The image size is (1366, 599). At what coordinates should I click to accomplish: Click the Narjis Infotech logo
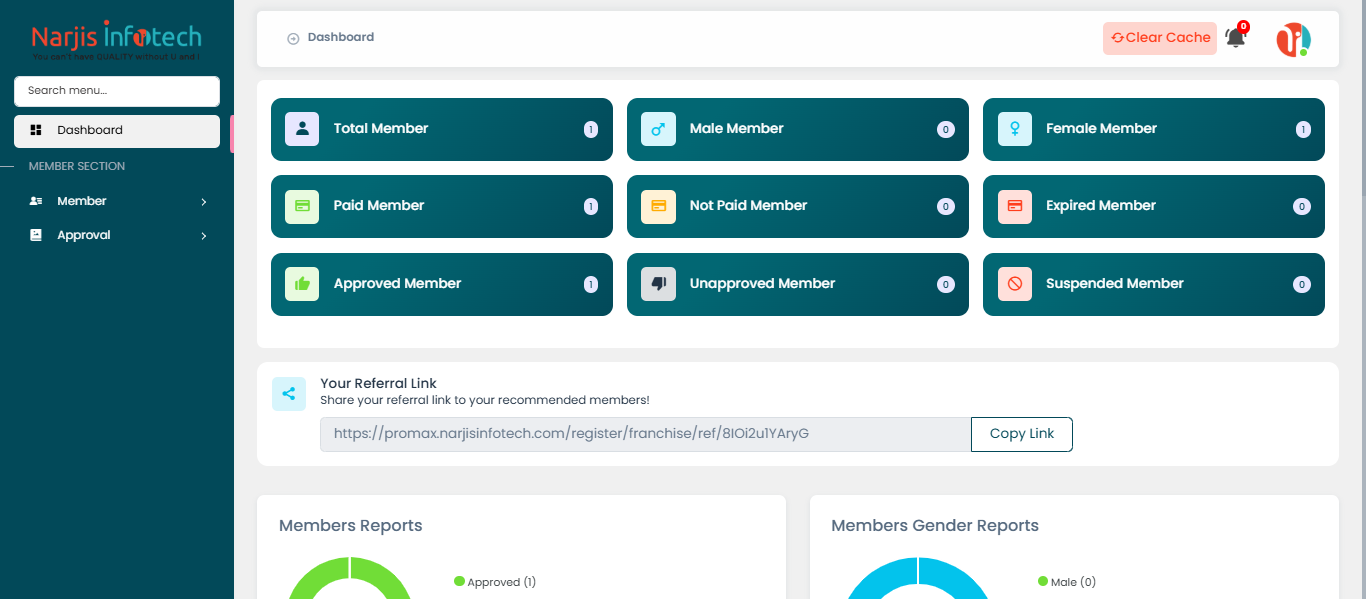(117, 40)
